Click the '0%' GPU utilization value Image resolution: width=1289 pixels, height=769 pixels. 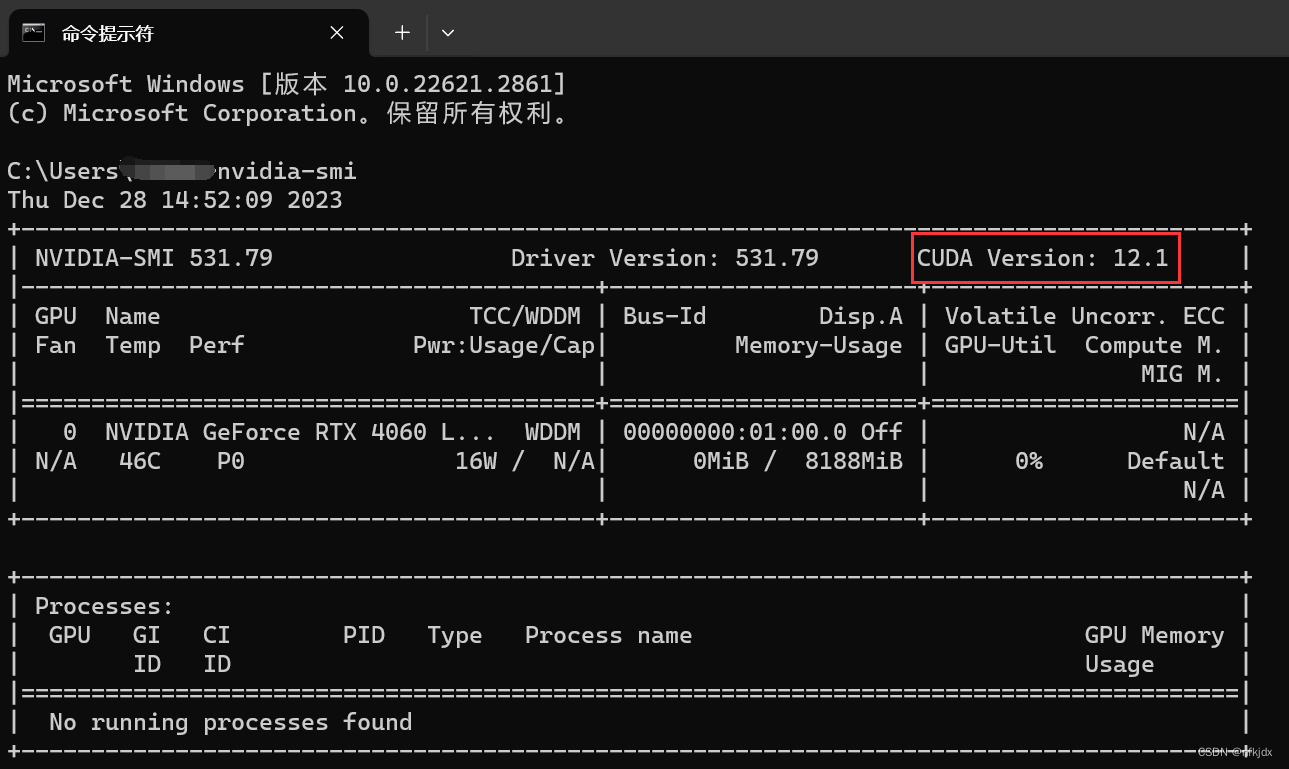[1028, 461]
